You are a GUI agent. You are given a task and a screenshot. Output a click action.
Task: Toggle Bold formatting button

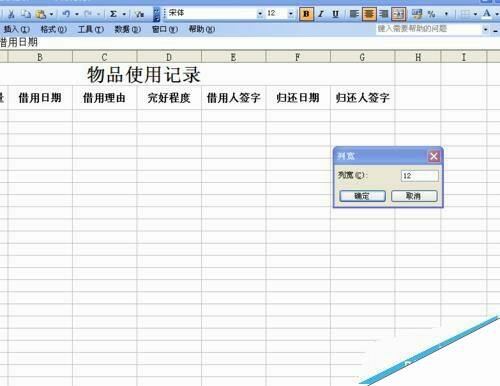point(306,14)
